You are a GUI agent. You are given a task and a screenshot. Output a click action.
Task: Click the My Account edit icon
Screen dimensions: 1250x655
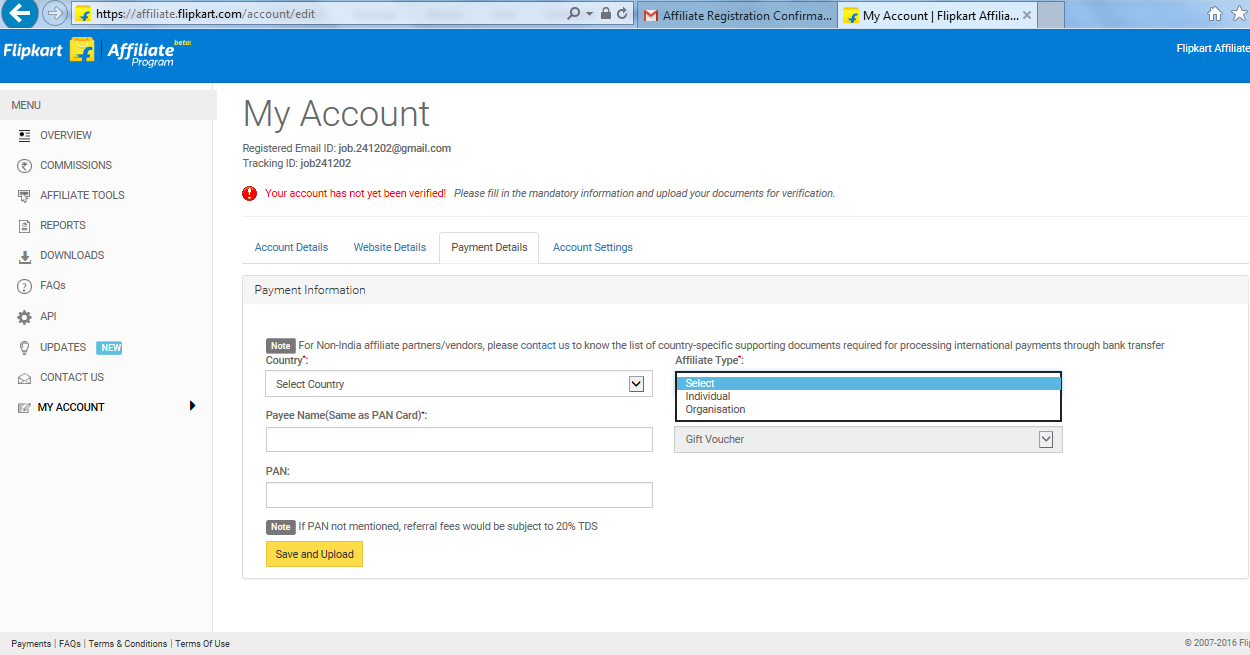[x=25, y=408]
